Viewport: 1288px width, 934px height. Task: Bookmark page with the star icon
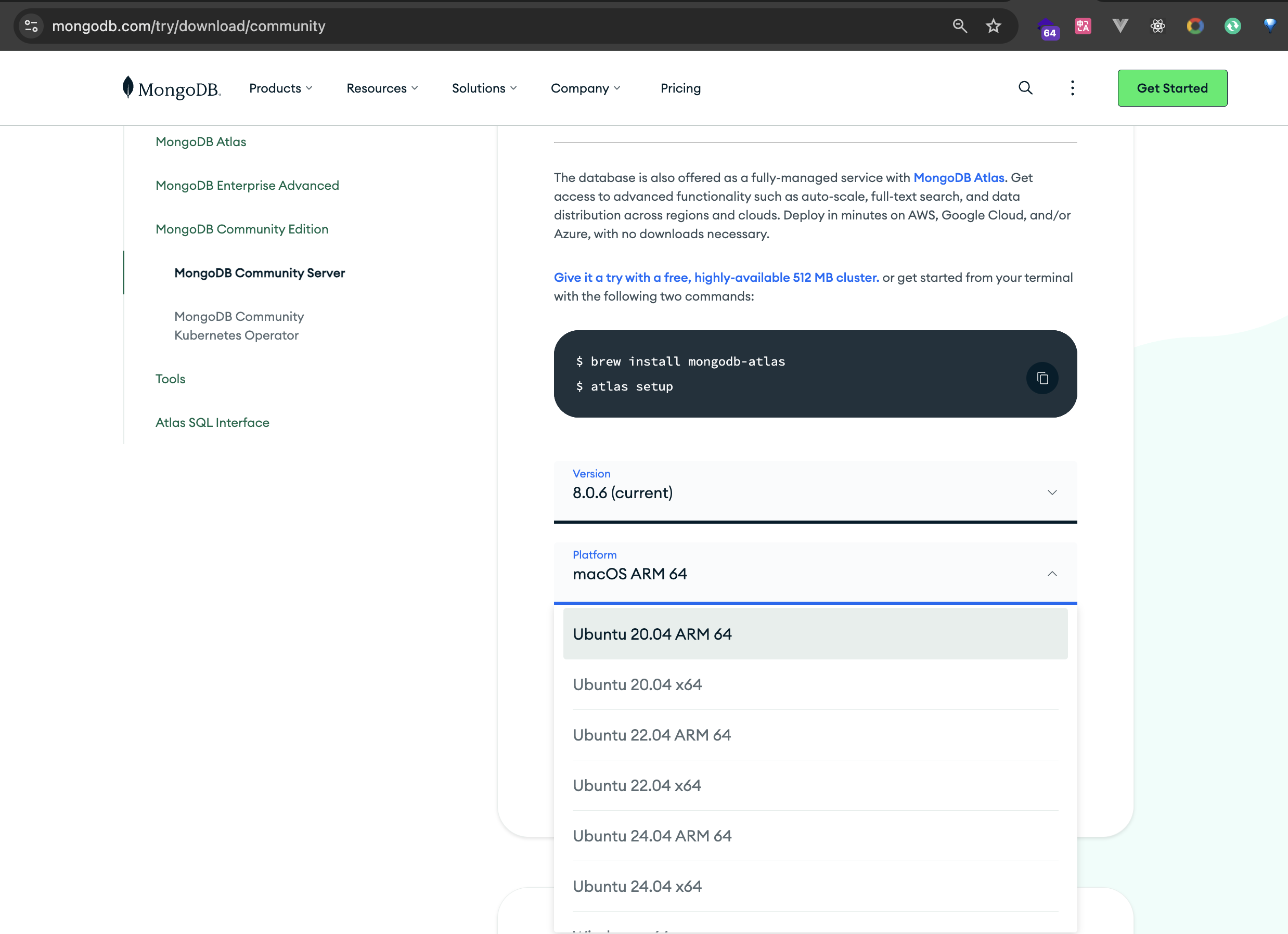pos(993,26)
